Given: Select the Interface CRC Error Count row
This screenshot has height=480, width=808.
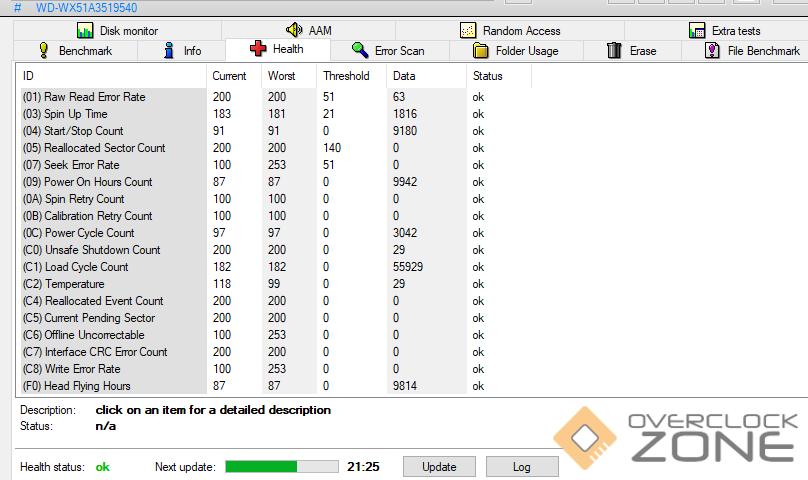Looking at the screenshot, I should pyautogui.click(x=276, y=352).
